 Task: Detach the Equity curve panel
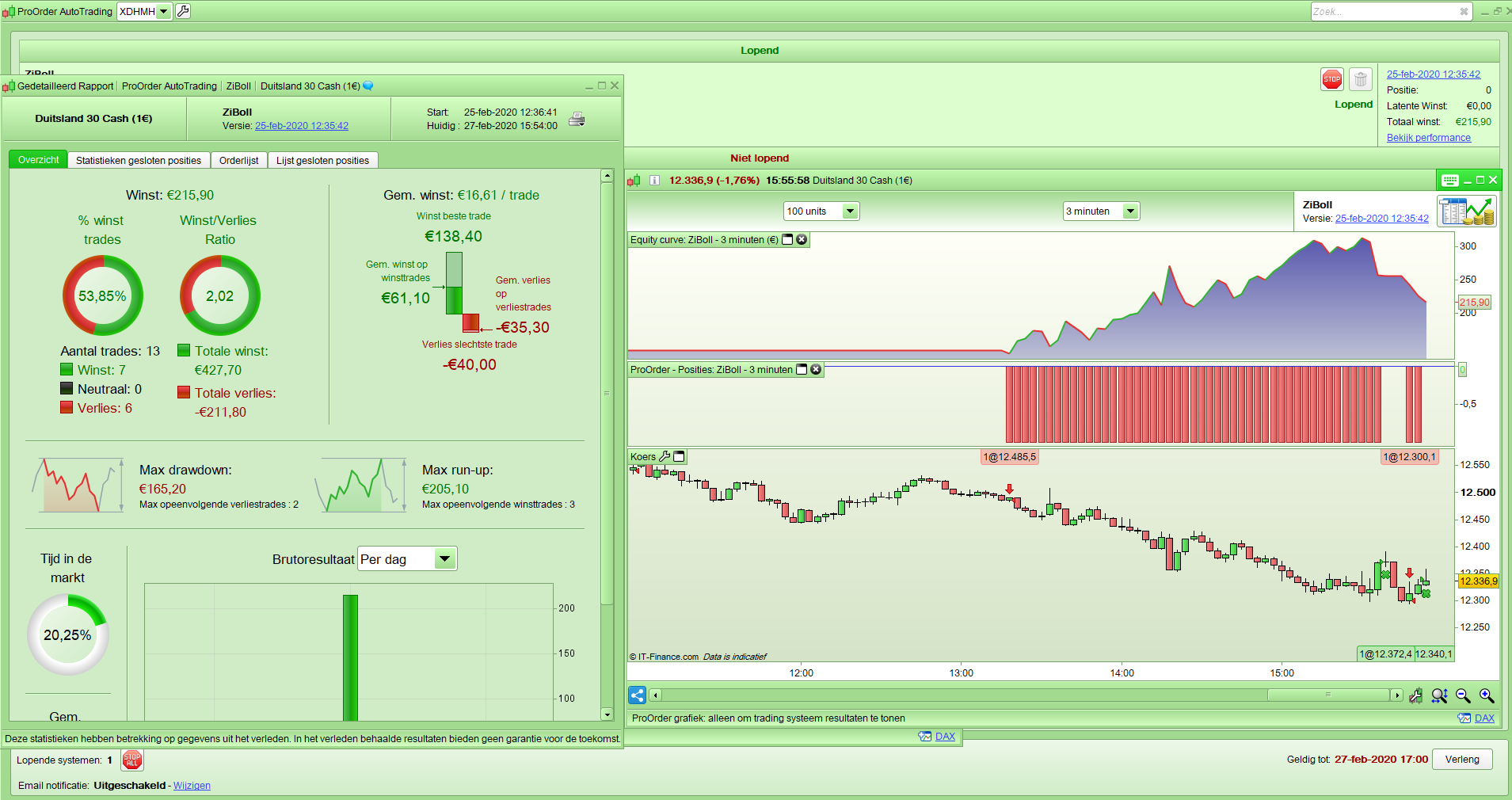pyautogui.click(x=787, y=239)
